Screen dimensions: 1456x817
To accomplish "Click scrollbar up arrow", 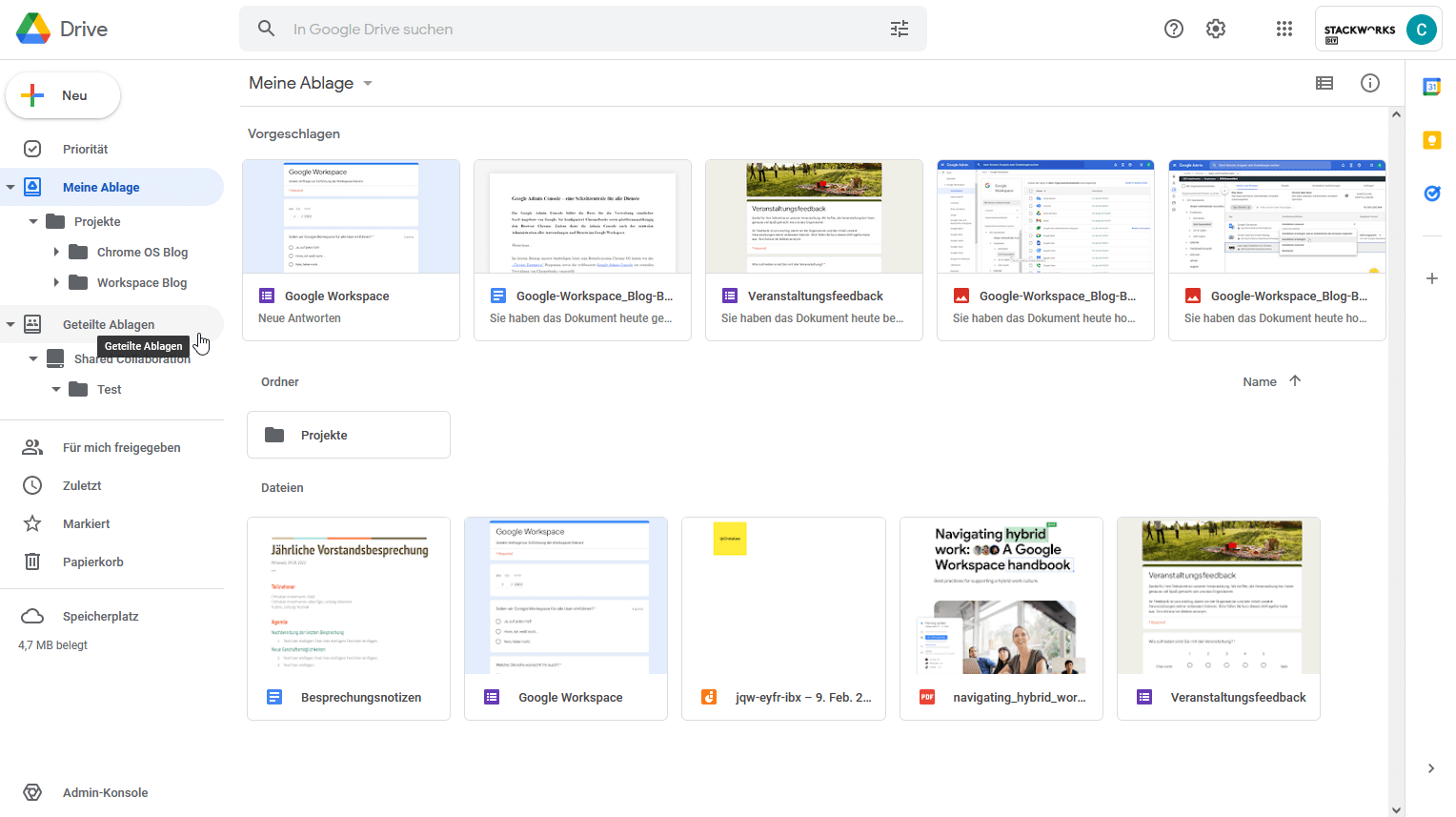I will [1396, 114].
